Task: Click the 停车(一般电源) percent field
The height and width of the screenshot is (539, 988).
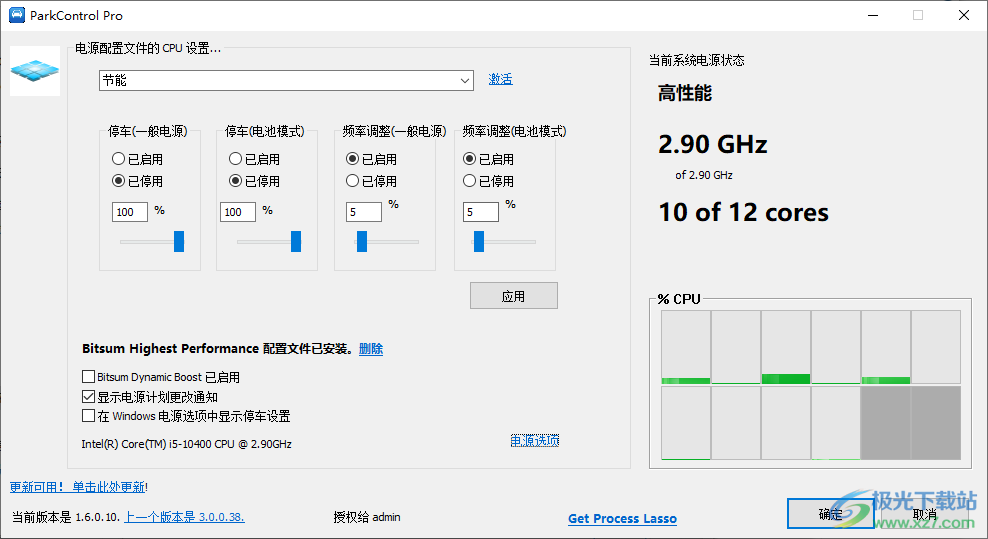Action: point(130,212)
